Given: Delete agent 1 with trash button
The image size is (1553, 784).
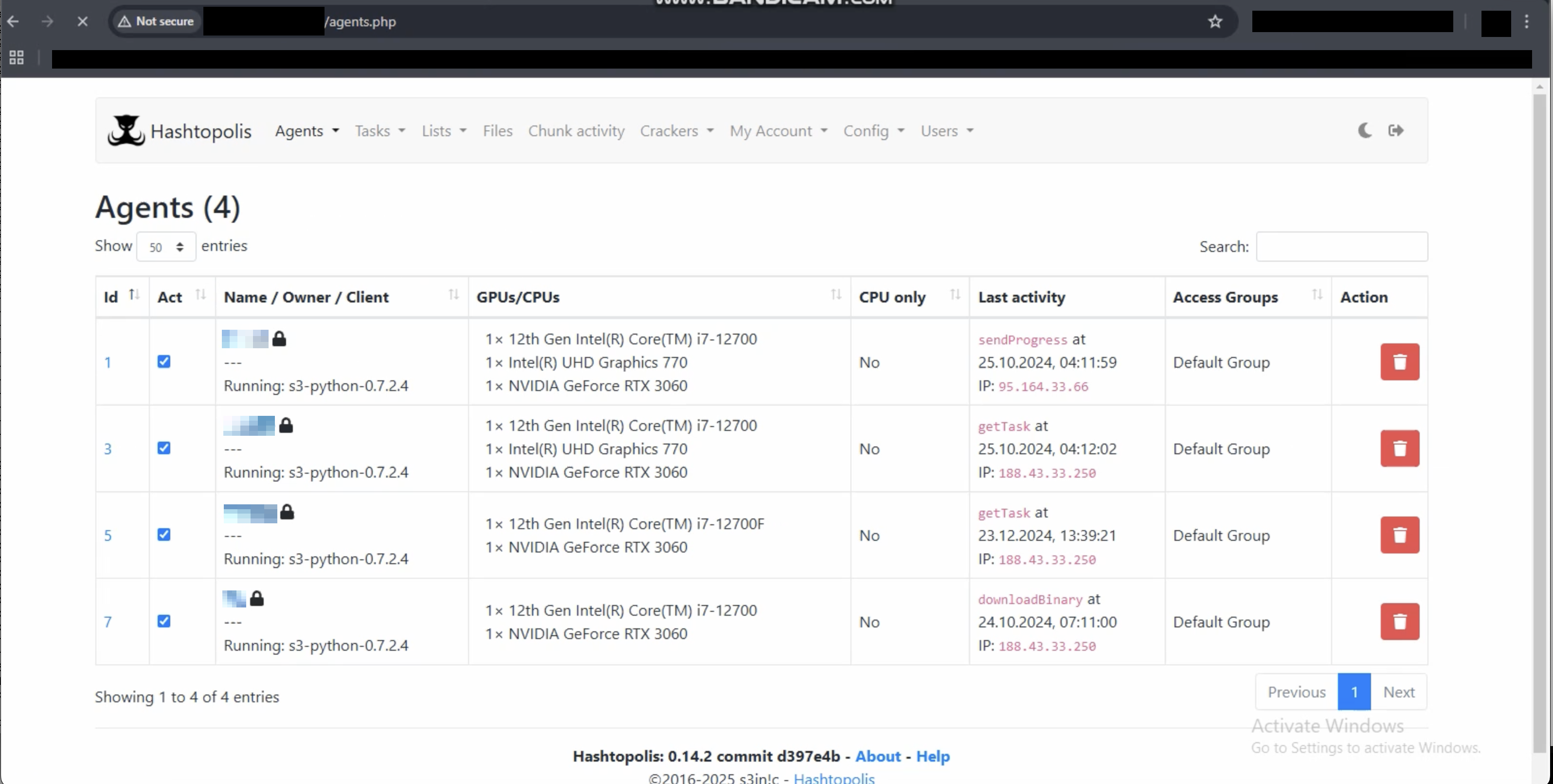Looking at the screenshot, I should 1399,361.
